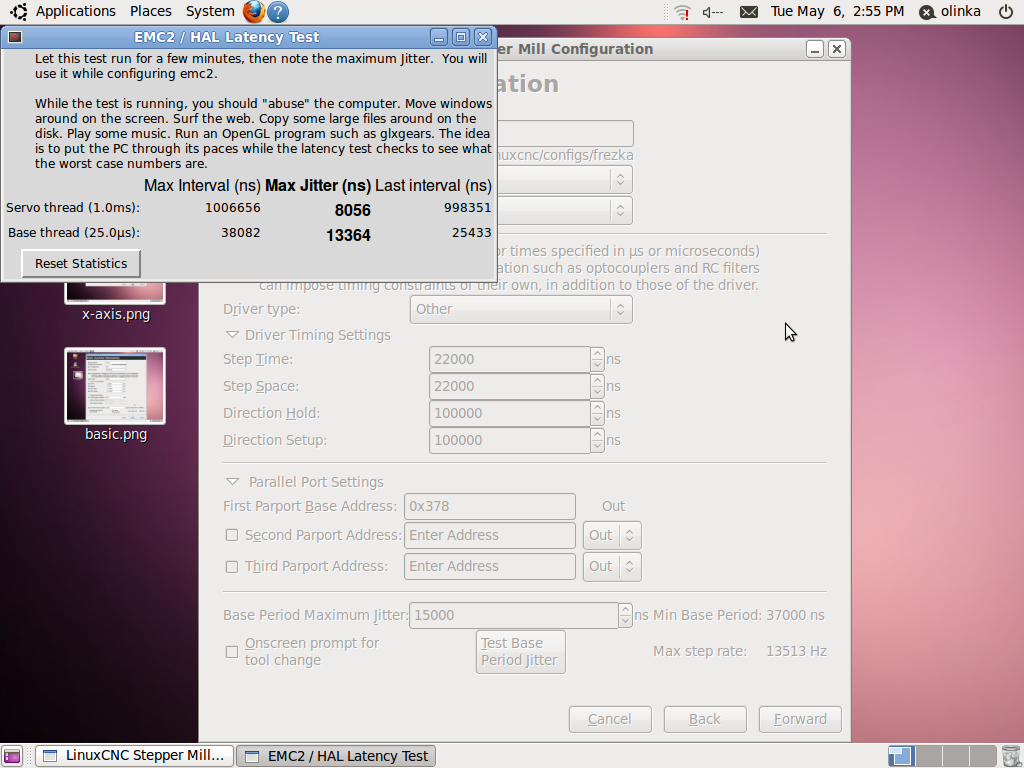Click the volume speaker icon
The width and height of the screenshot is (1024, 768).
coord(712,12)
